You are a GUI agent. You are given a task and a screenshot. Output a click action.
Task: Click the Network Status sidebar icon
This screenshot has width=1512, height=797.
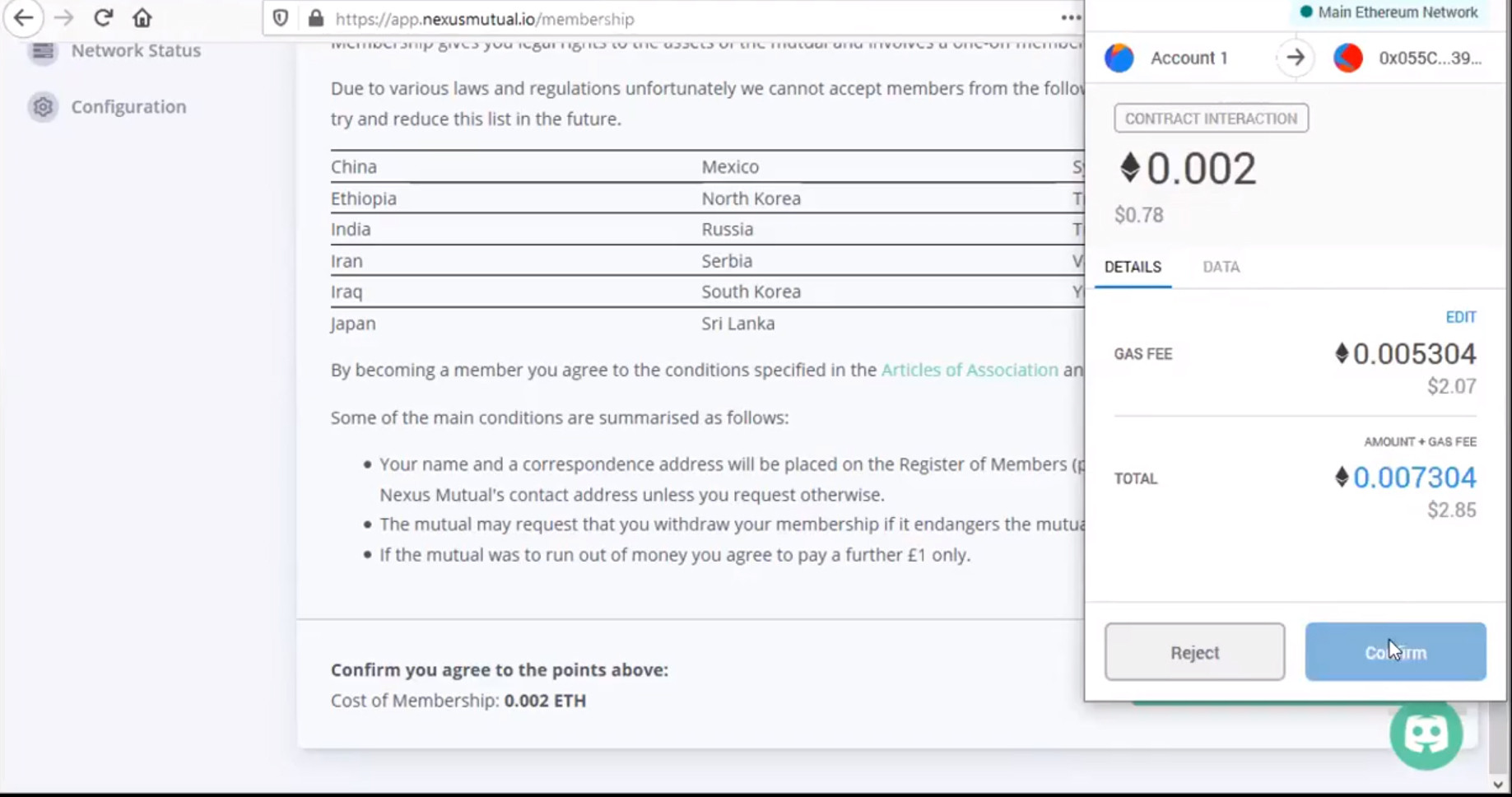pyautogui.click(x=43, y=51)
